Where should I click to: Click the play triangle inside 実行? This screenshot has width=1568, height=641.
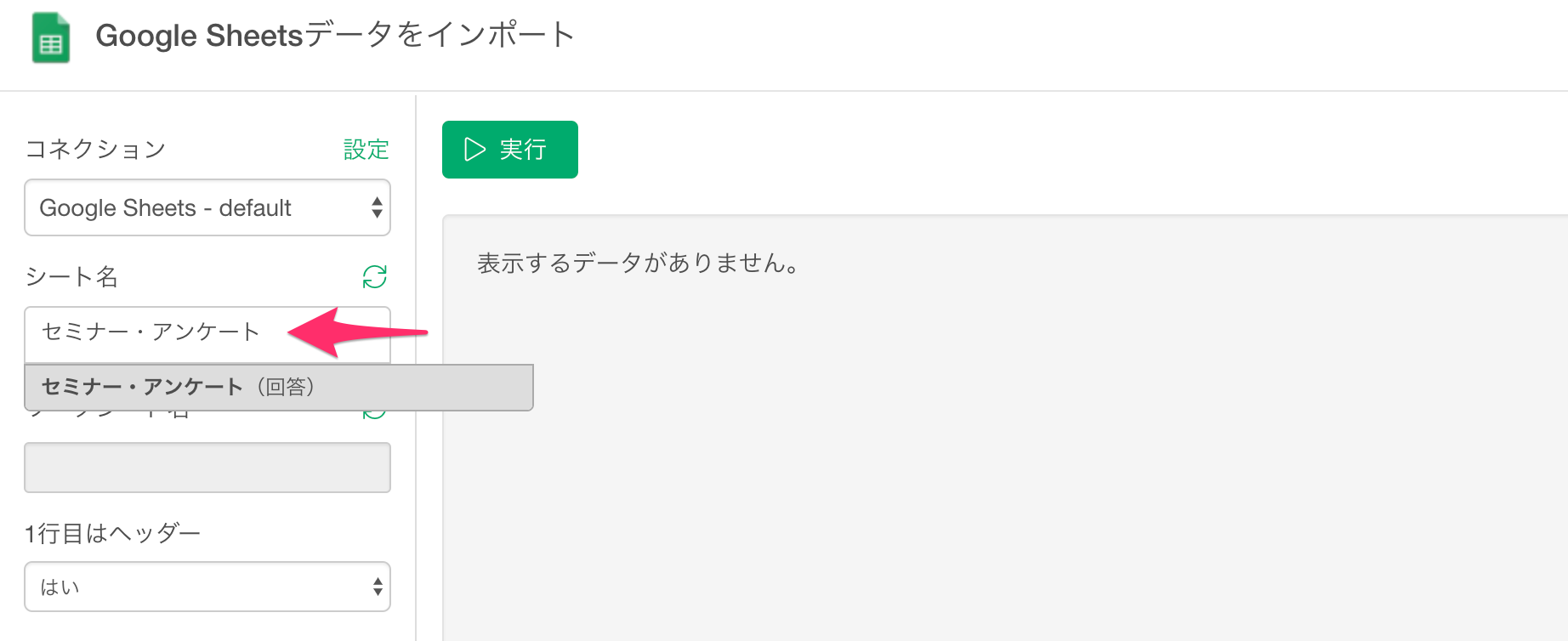click(474, 150)
